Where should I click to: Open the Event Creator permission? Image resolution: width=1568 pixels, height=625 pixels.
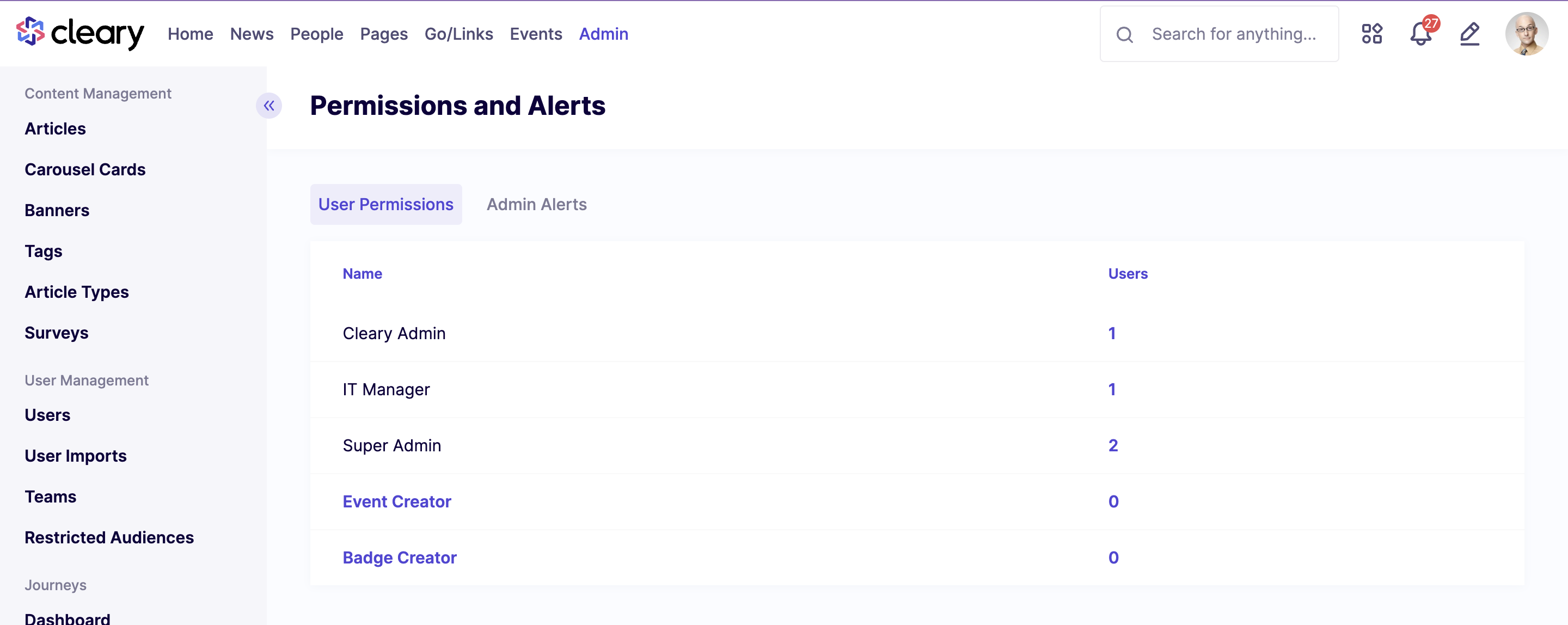click(x=397, y=501)
